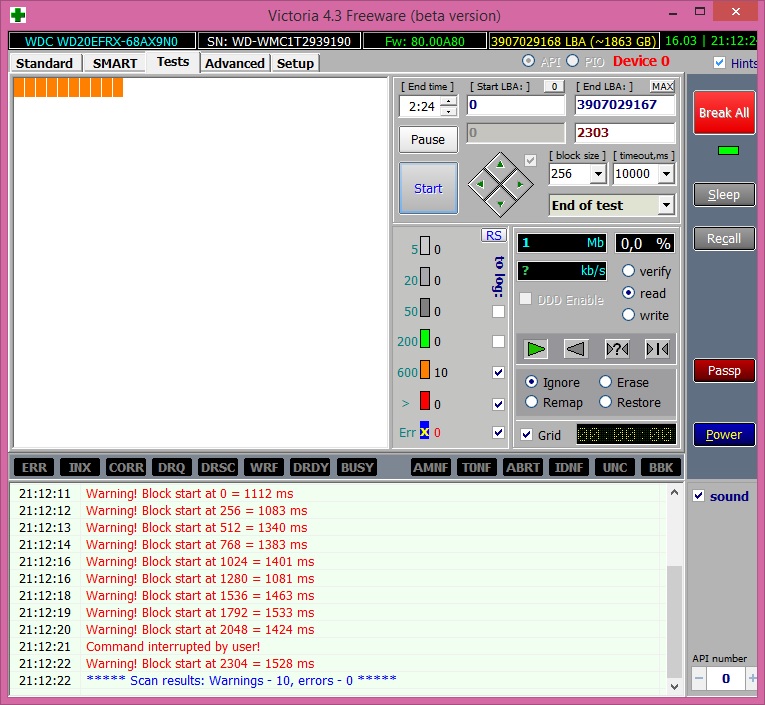Viewport: 765px width, 705px height.
Task: Click the green cross application icon
Action: click(18, 15)
